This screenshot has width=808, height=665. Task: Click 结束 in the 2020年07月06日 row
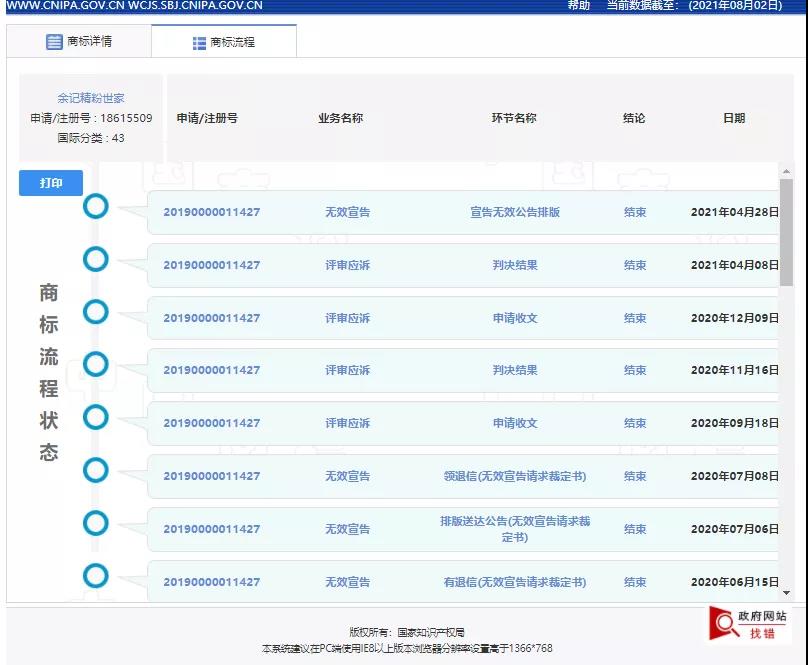[x=635, y=529]
